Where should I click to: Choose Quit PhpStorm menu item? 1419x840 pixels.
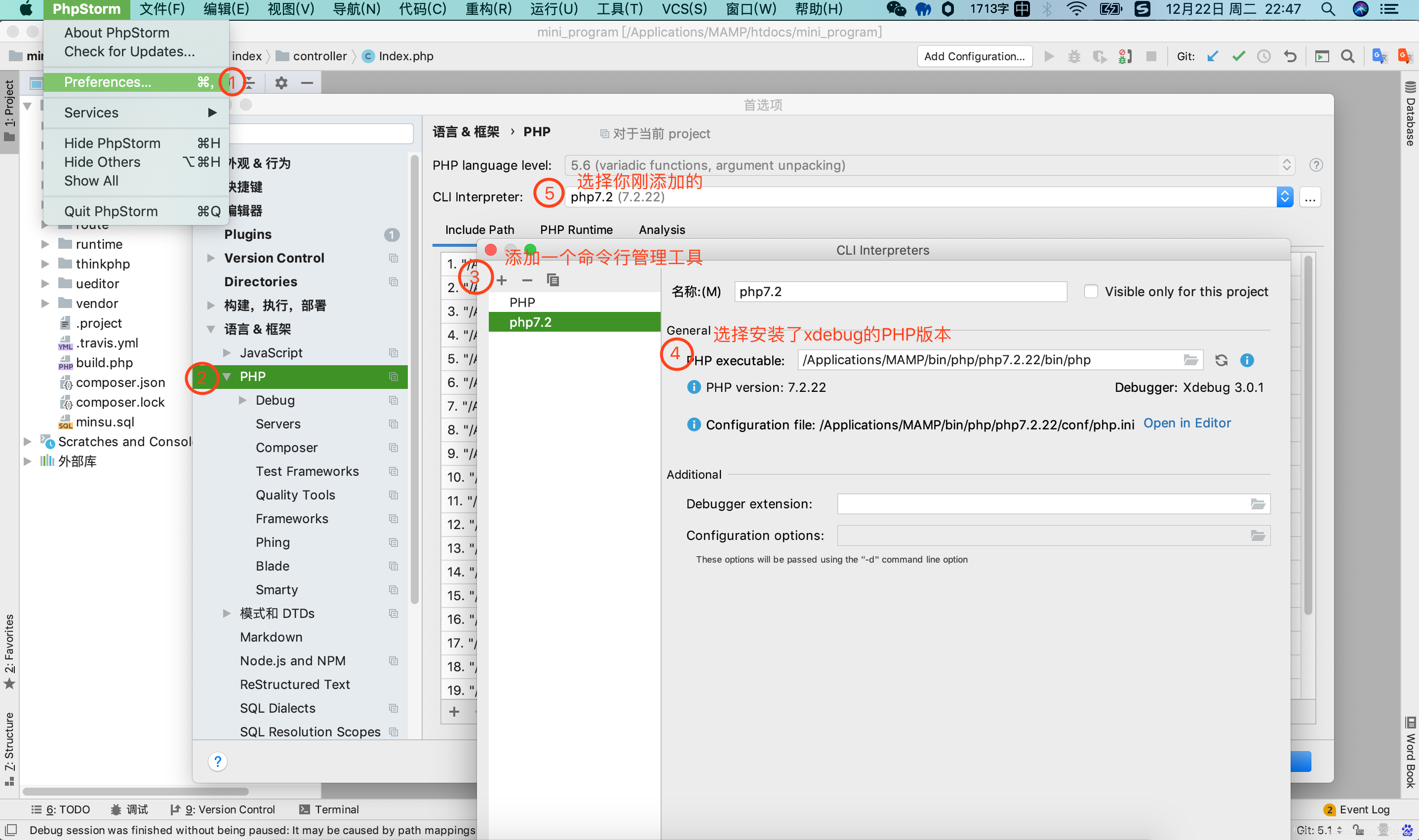(x=136, y=212)
